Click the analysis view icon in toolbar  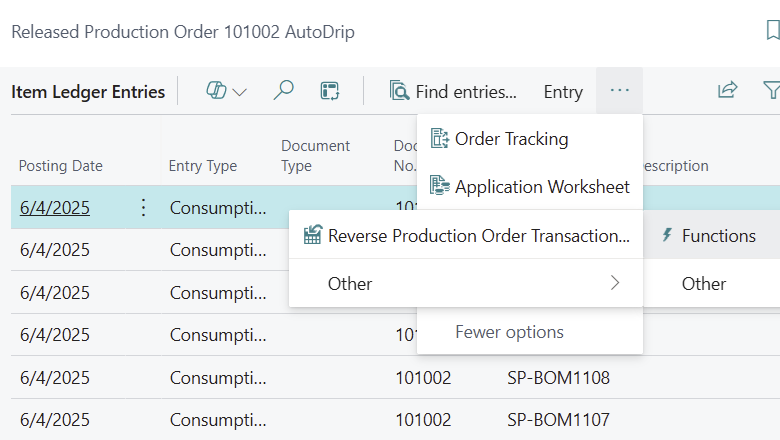(330, 91)
